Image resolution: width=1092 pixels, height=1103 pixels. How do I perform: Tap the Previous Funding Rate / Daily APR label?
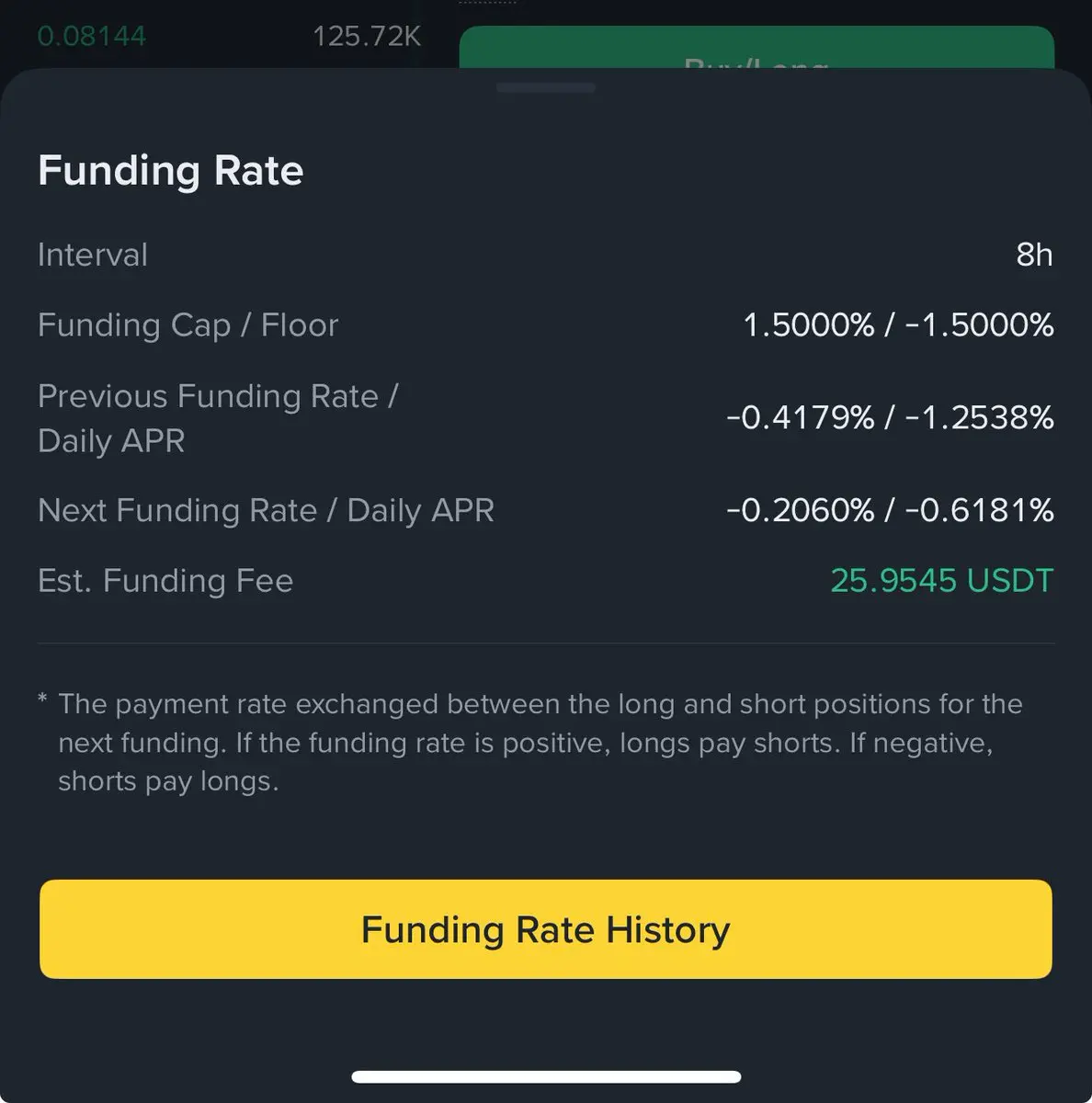coord(218,418)
